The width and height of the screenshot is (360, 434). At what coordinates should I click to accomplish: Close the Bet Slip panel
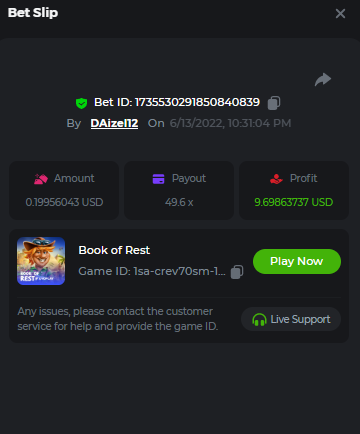coord(340,14)
